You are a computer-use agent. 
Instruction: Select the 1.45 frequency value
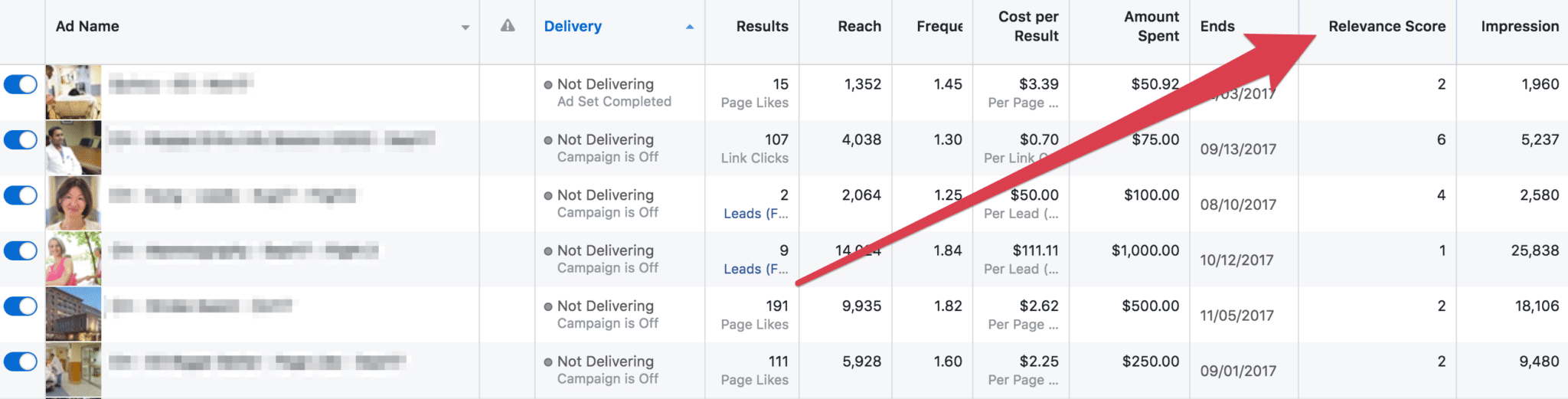click(x=947, y=84)
